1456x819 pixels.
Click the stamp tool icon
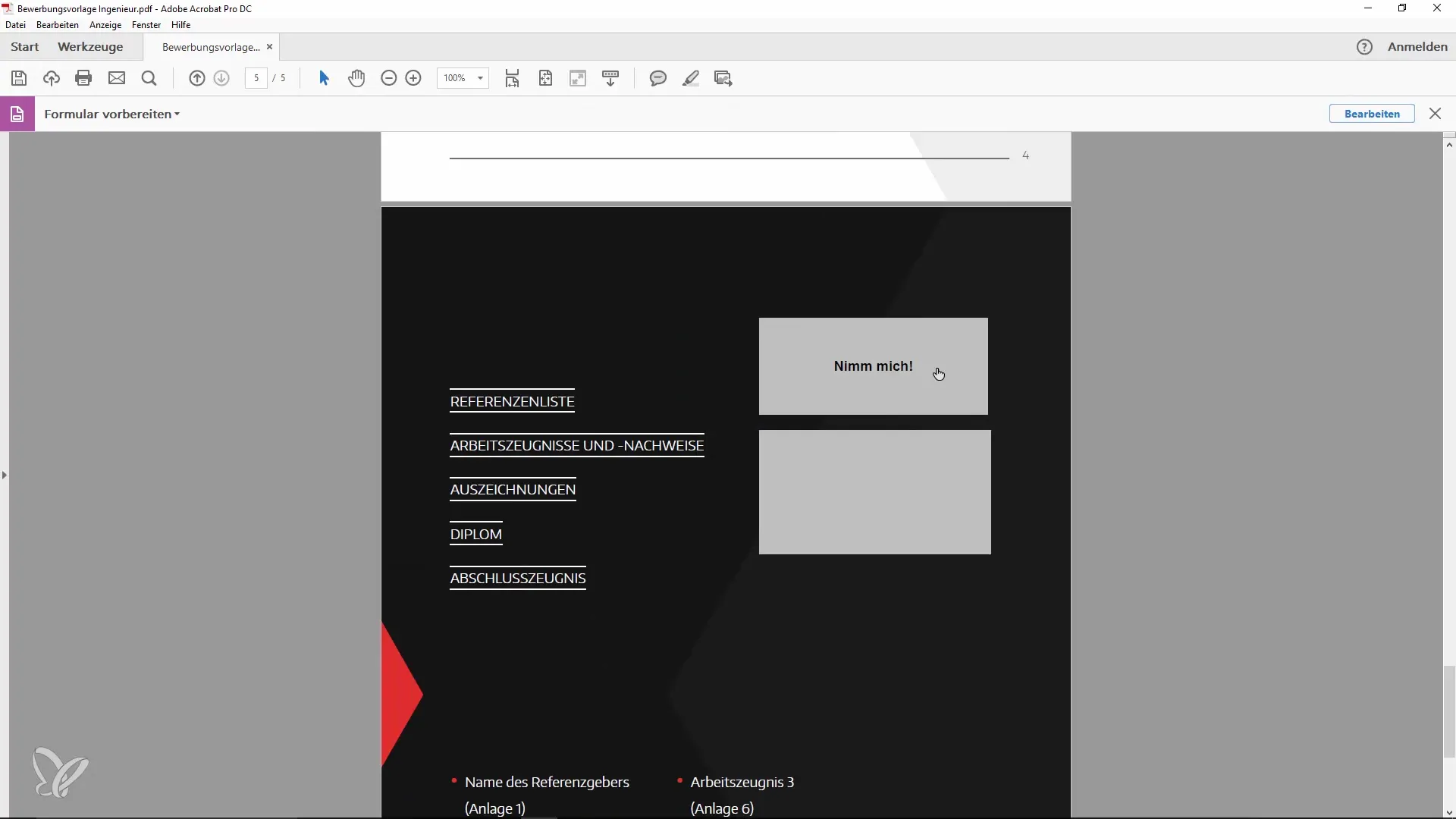pos(723,78)
